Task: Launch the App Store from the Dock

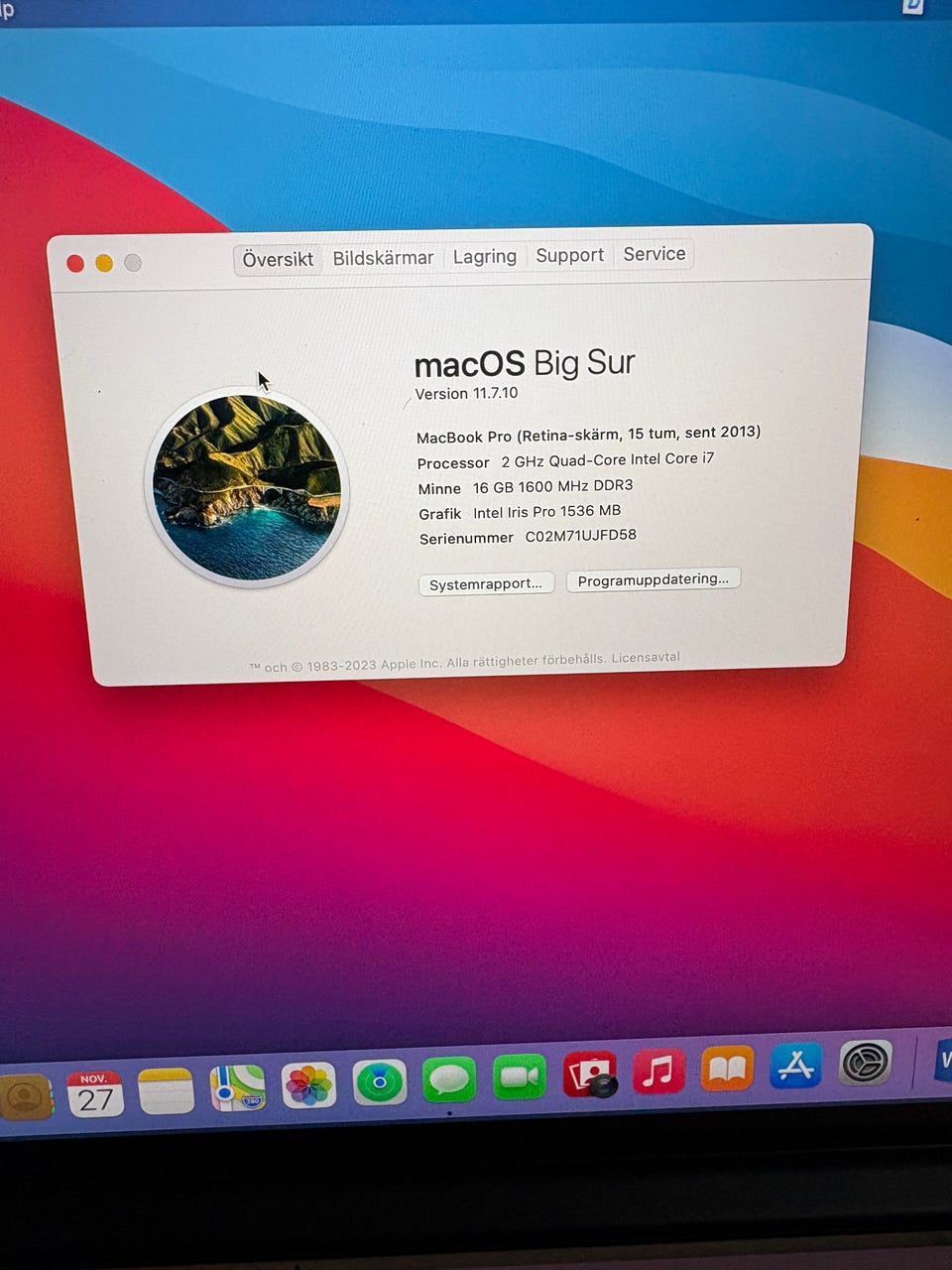Action: coord(795,1066)
